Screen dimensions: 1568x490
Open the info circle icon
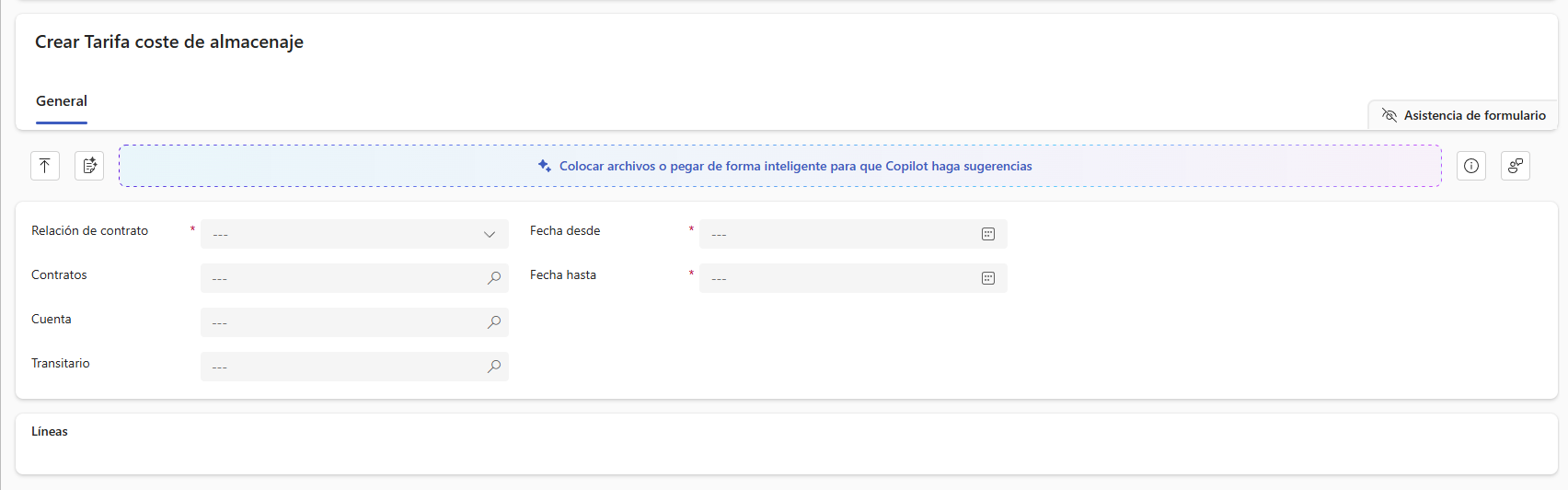[x=1471, y=166]
